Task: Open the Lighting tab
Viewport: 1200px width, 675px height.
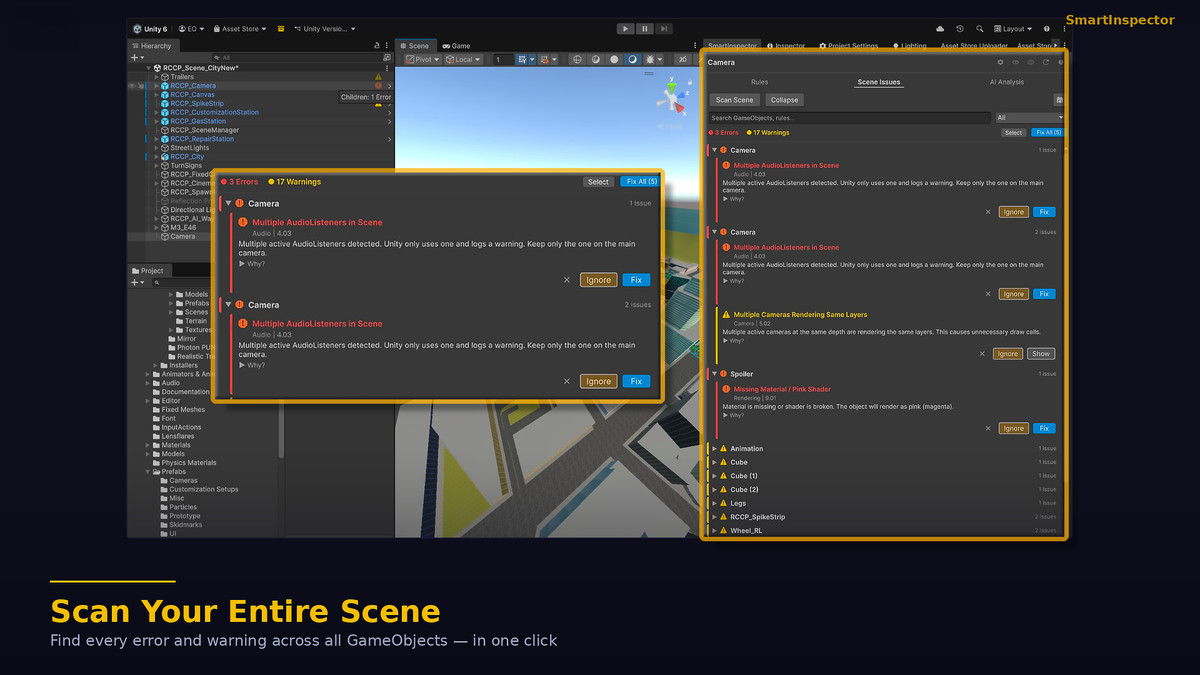Action: point(909,46)
